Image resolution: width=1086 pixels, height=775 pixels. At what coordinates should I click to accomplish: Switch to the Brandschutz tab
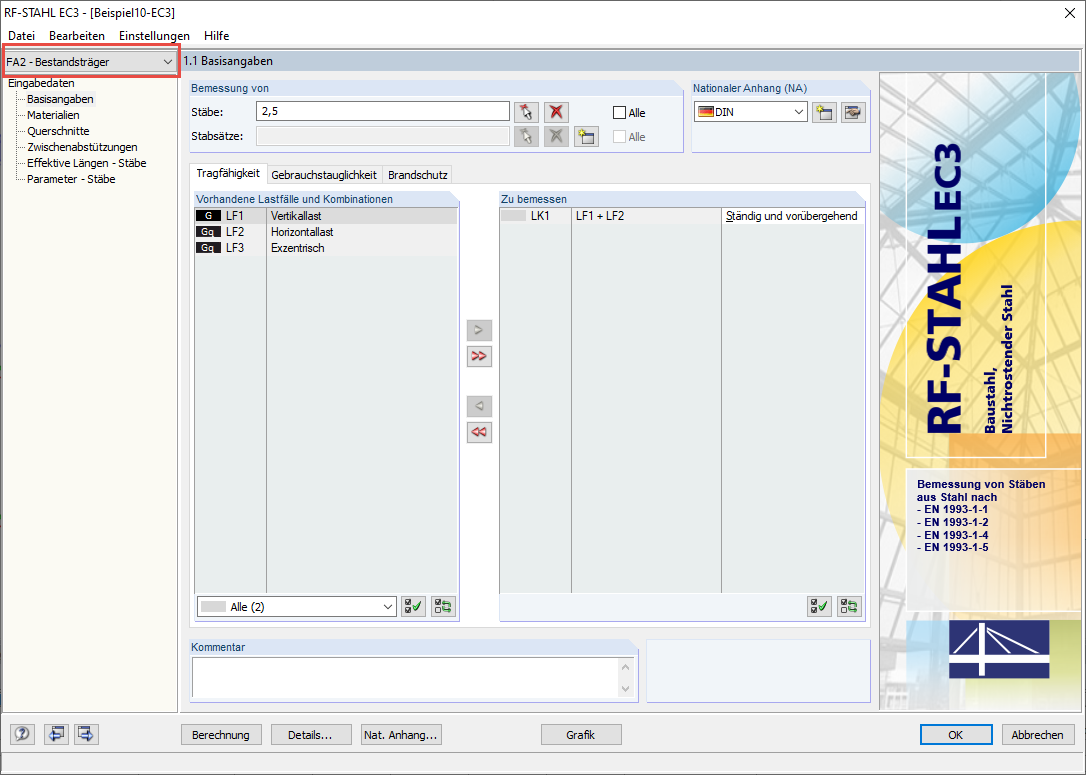tap(418, 175)
